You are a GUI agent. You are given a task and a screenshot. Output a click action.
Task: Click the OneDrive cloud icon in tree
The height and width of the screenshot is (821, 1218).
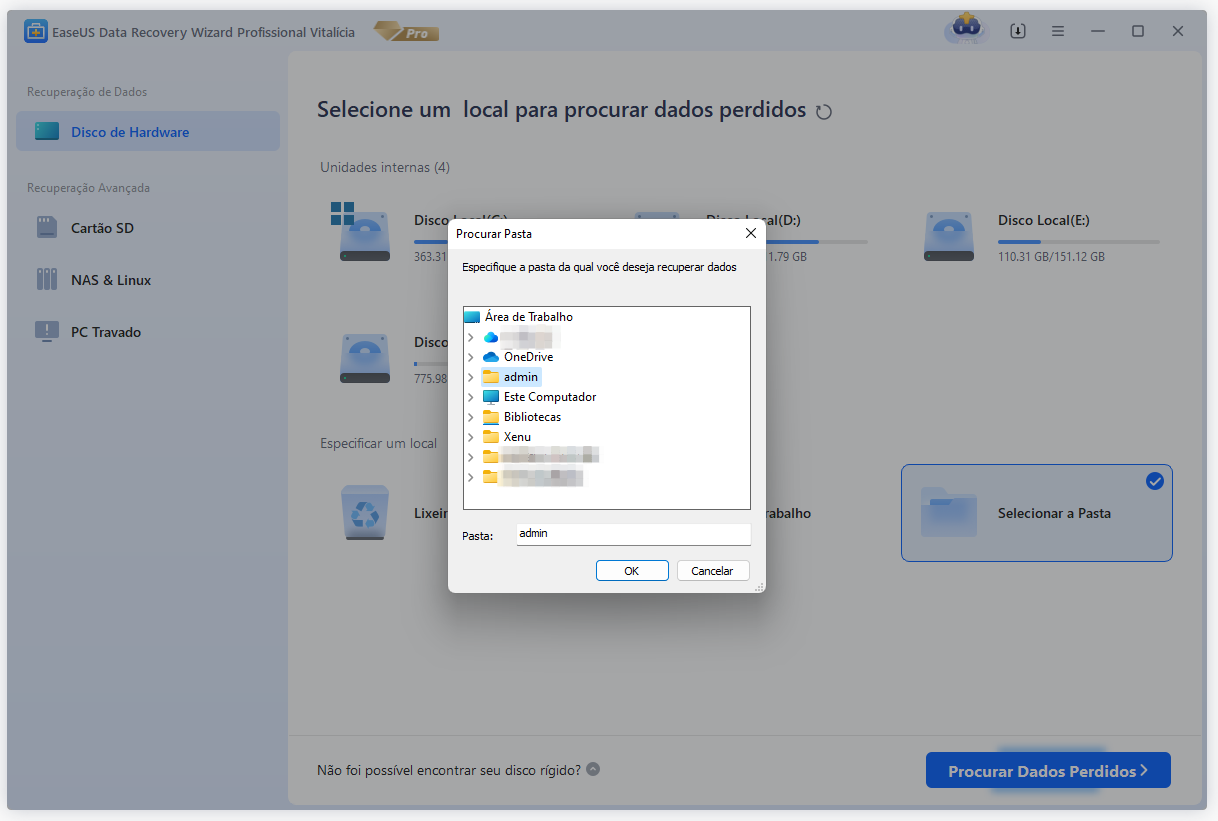pos(490,357)
